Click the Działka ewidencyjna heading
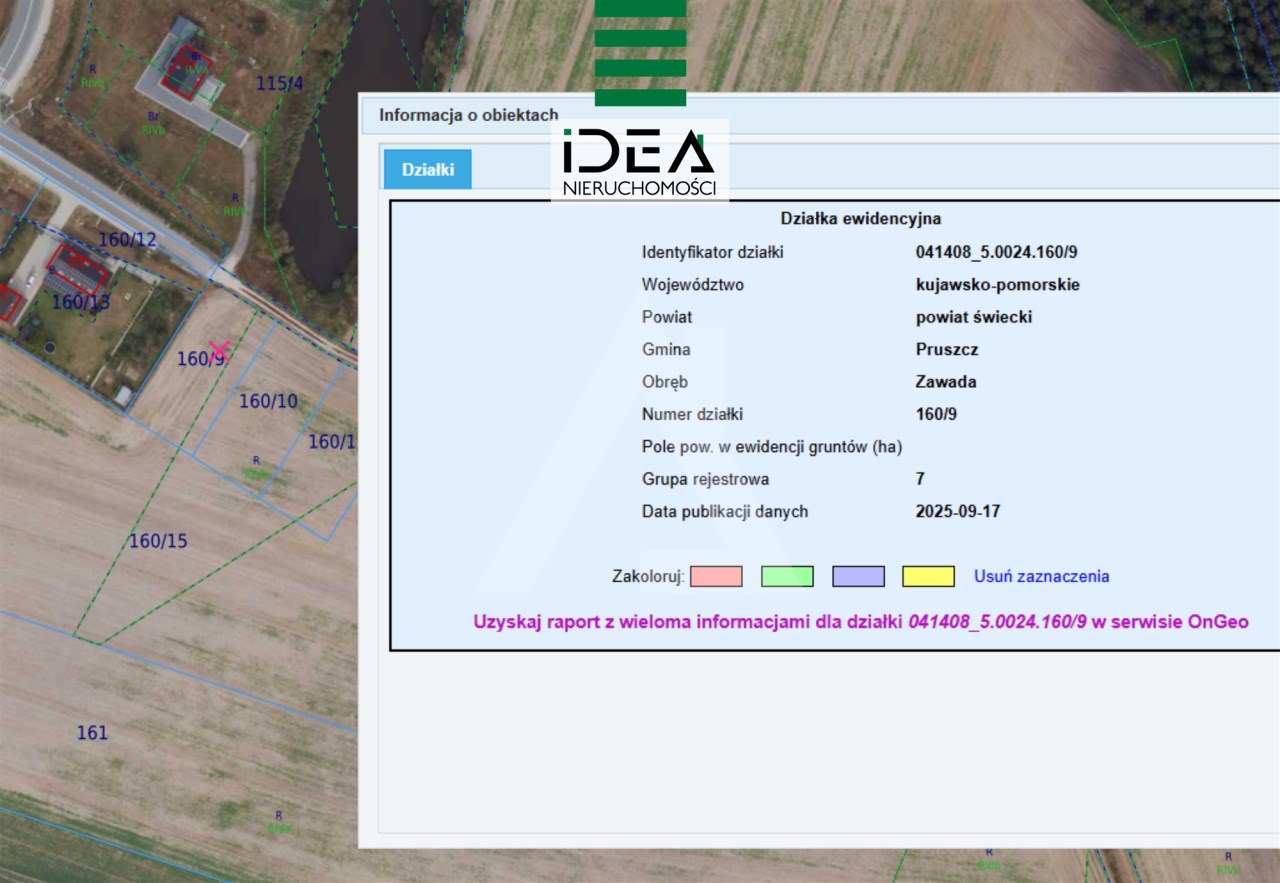This screenshot has height=883, width=1280. click(x=860, y=218)
